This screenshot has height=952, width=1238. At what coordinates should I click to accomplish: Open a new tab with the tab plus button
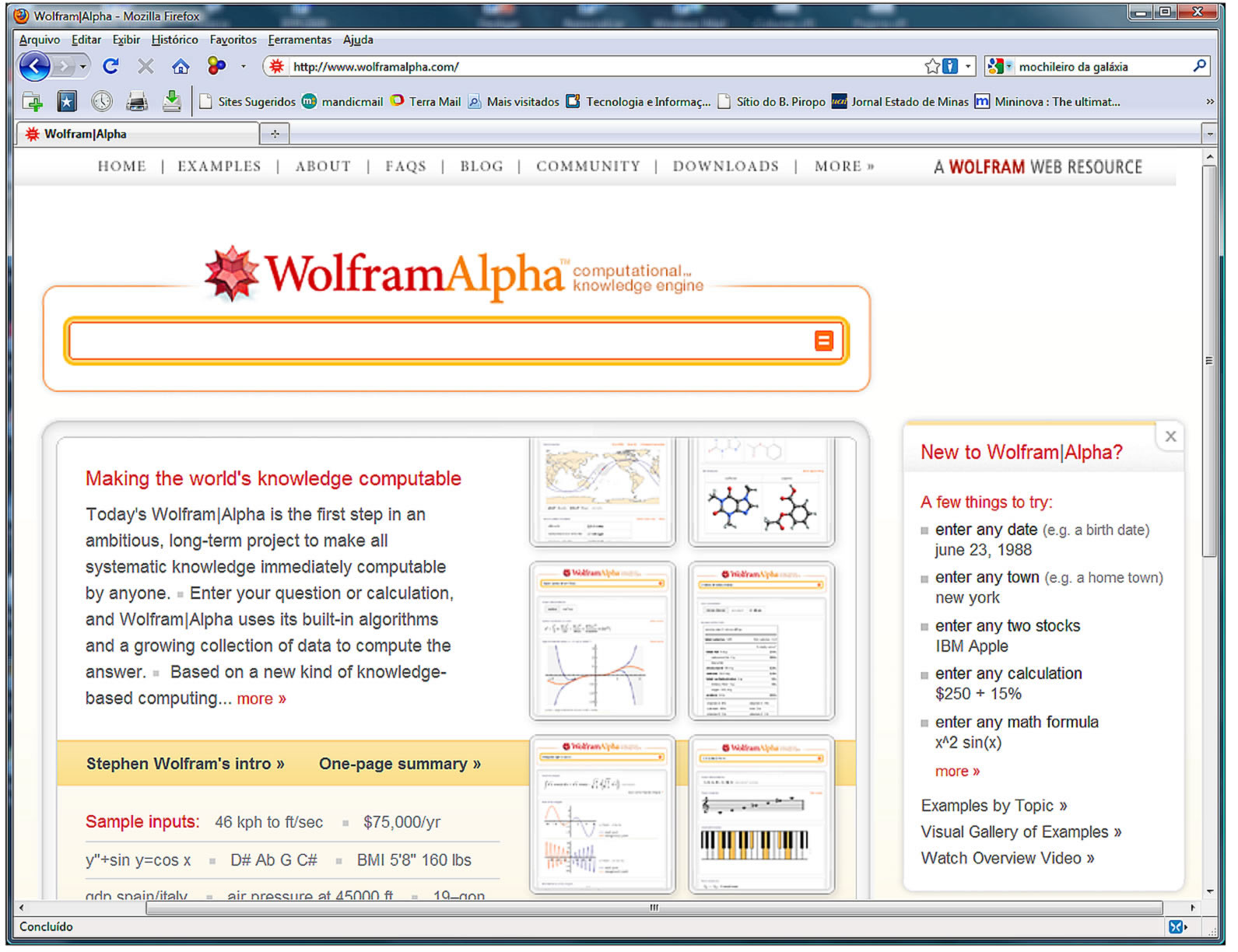coord(275,134)
